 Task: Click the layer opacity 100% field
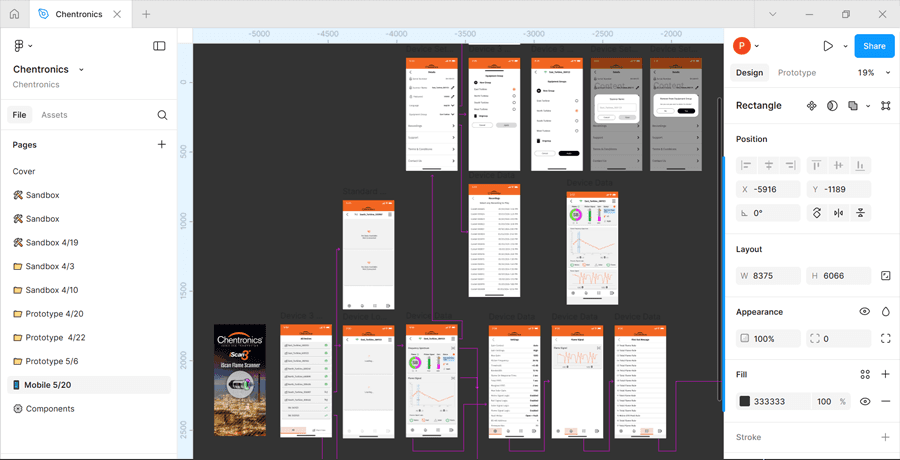tap(768, 339)
